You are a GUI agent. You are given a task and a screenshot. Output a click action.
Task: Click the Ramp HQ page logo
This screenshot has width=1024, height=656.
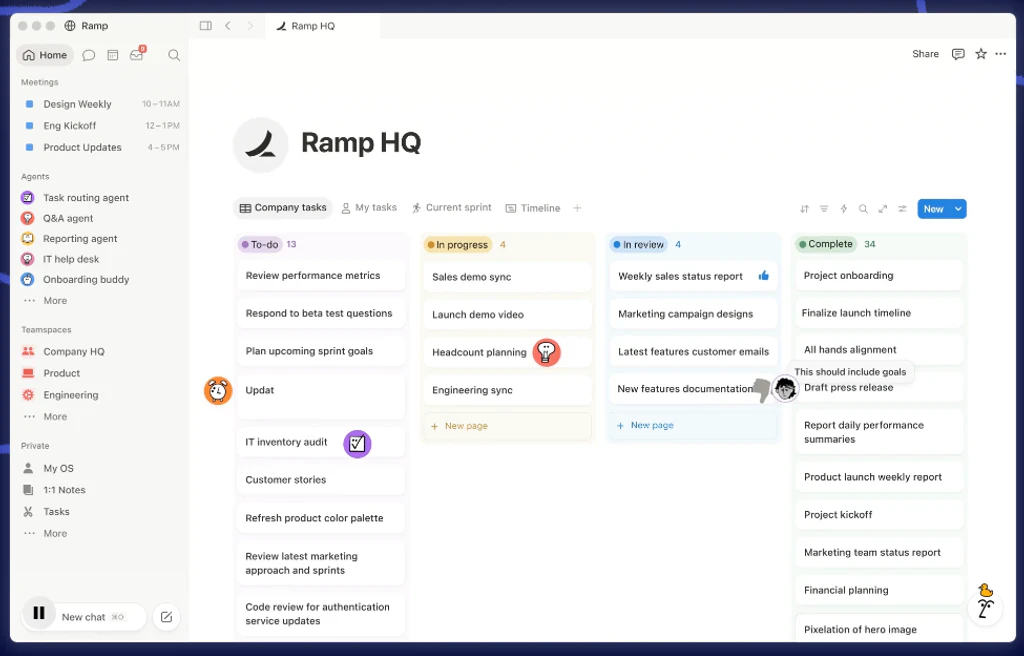(x=261, y=144)
